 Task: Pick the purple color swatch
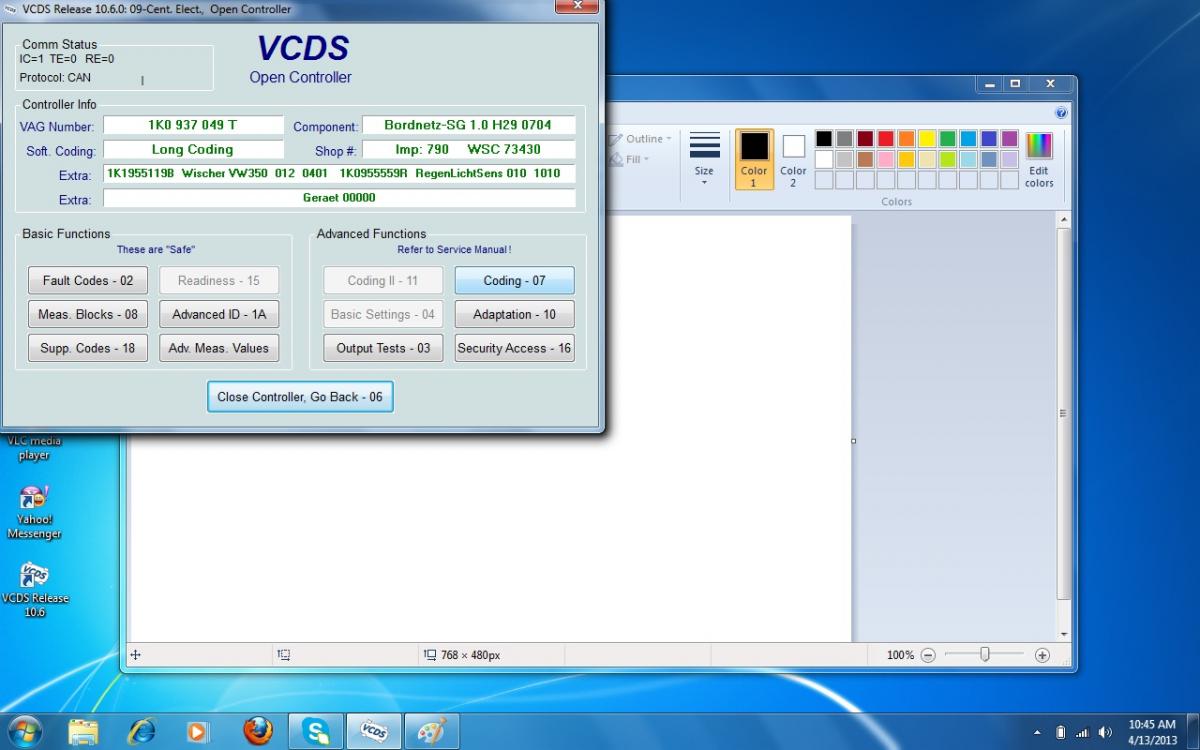click(1010, 139)
